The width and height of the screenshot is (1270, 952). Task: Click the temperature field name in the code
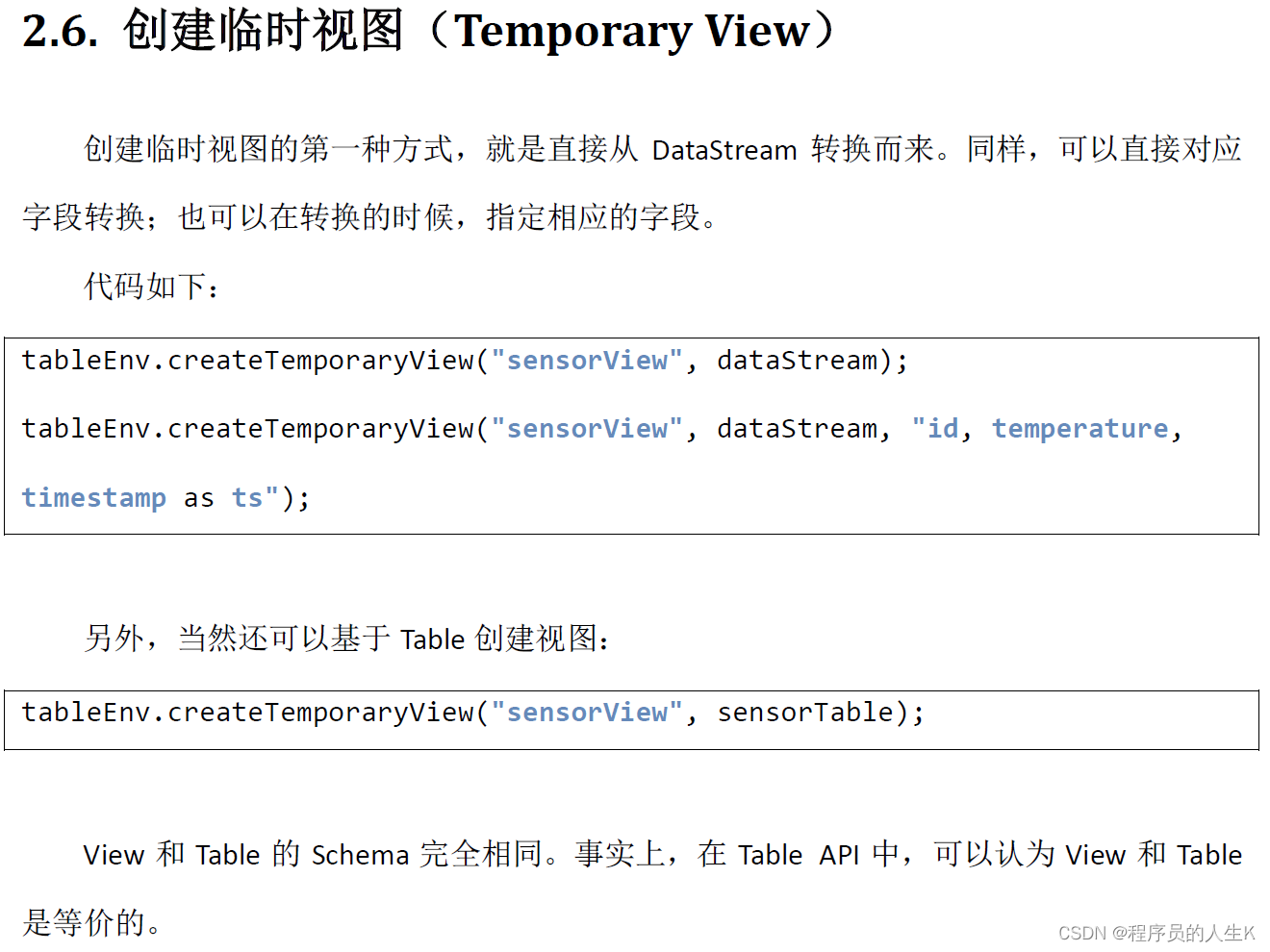(x=1079, y=429)
